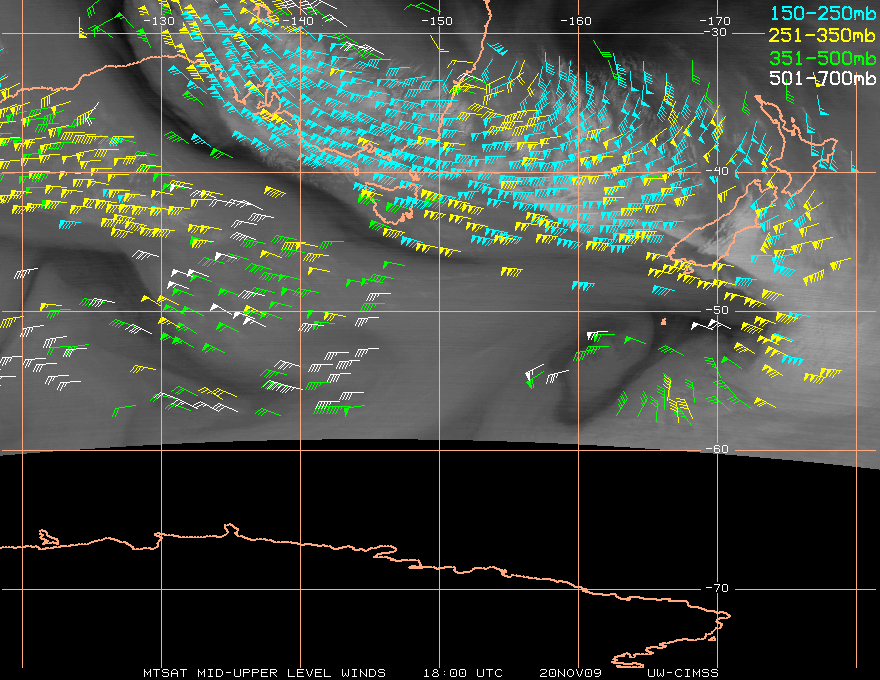Click the -170 longitude label
The image size is (880, 680).
(714, 21)
